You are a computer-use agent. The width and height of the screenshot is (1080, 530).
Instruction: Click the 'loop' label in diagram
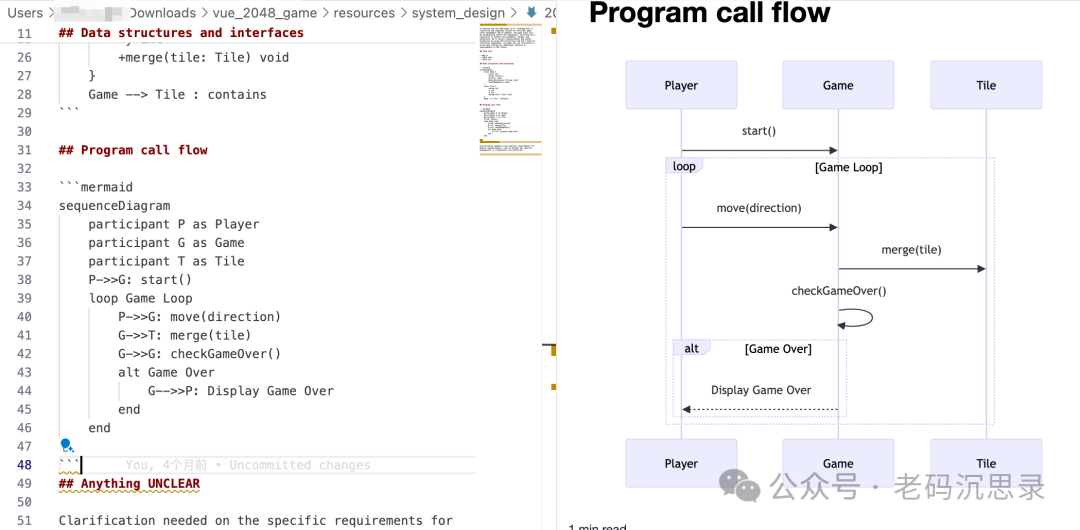(684, 166)
